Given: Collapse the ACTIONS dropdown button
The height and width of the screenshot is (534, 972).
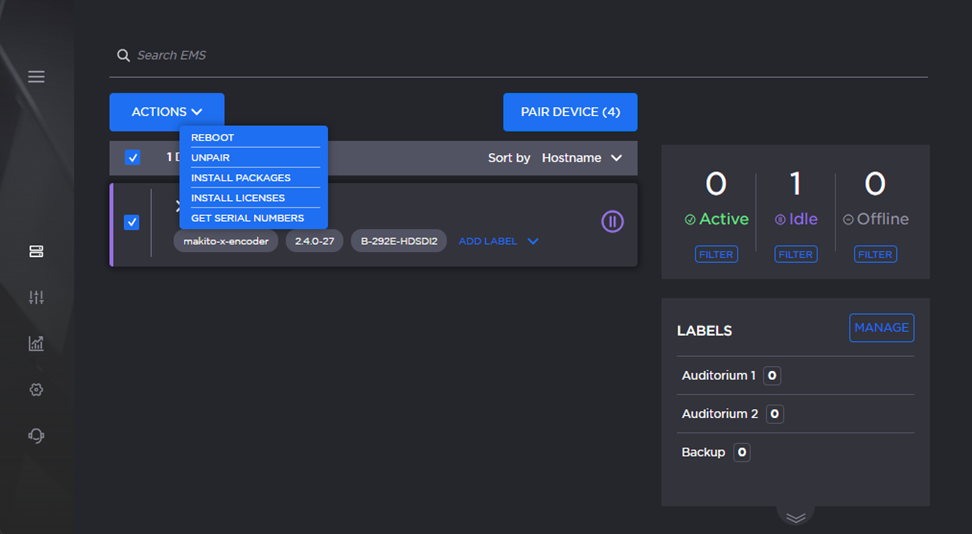Looking at the screenshot, I should coord(167,112).
